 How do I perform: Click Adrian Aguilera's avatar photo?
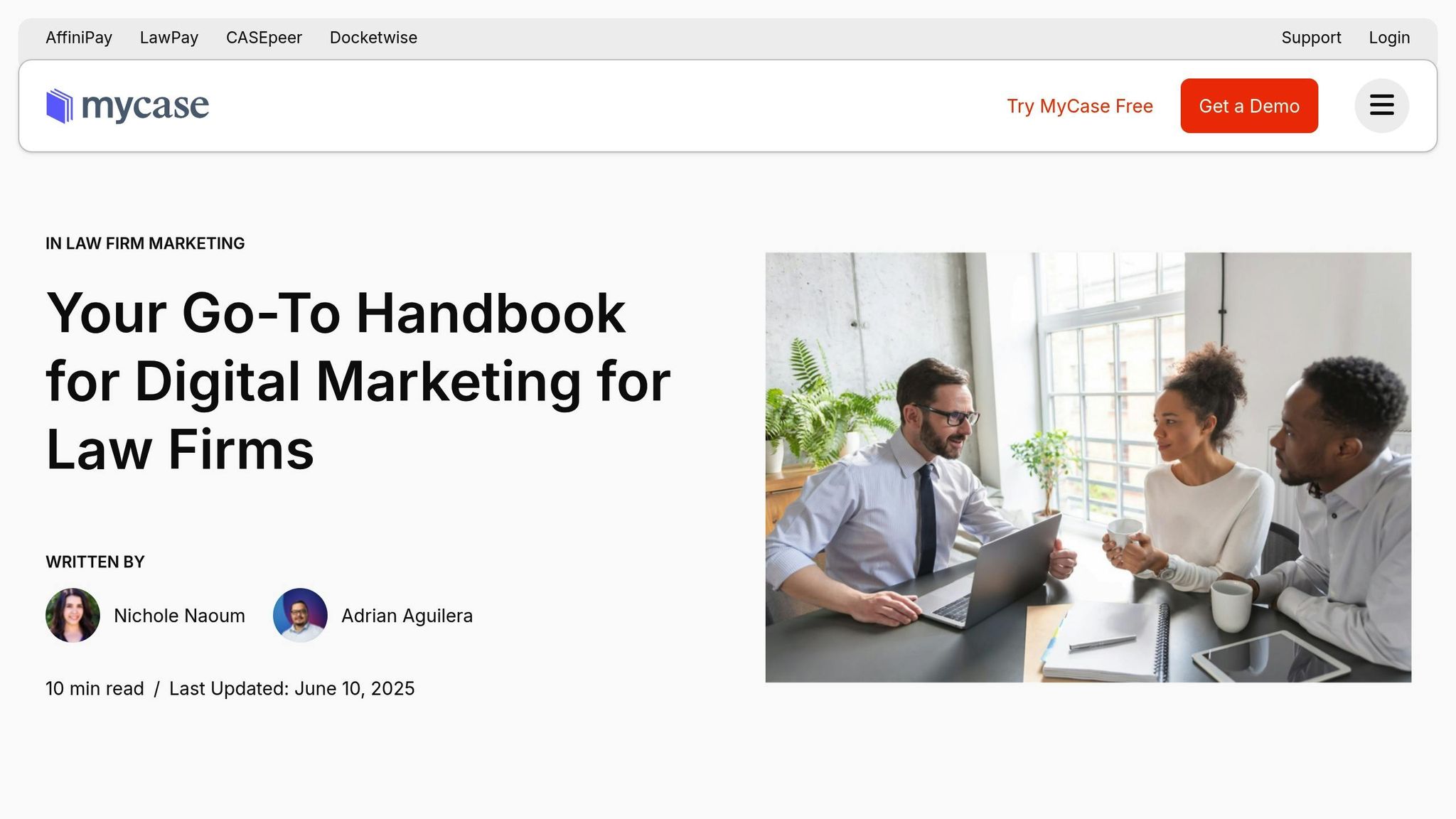[x=300, y=615]
